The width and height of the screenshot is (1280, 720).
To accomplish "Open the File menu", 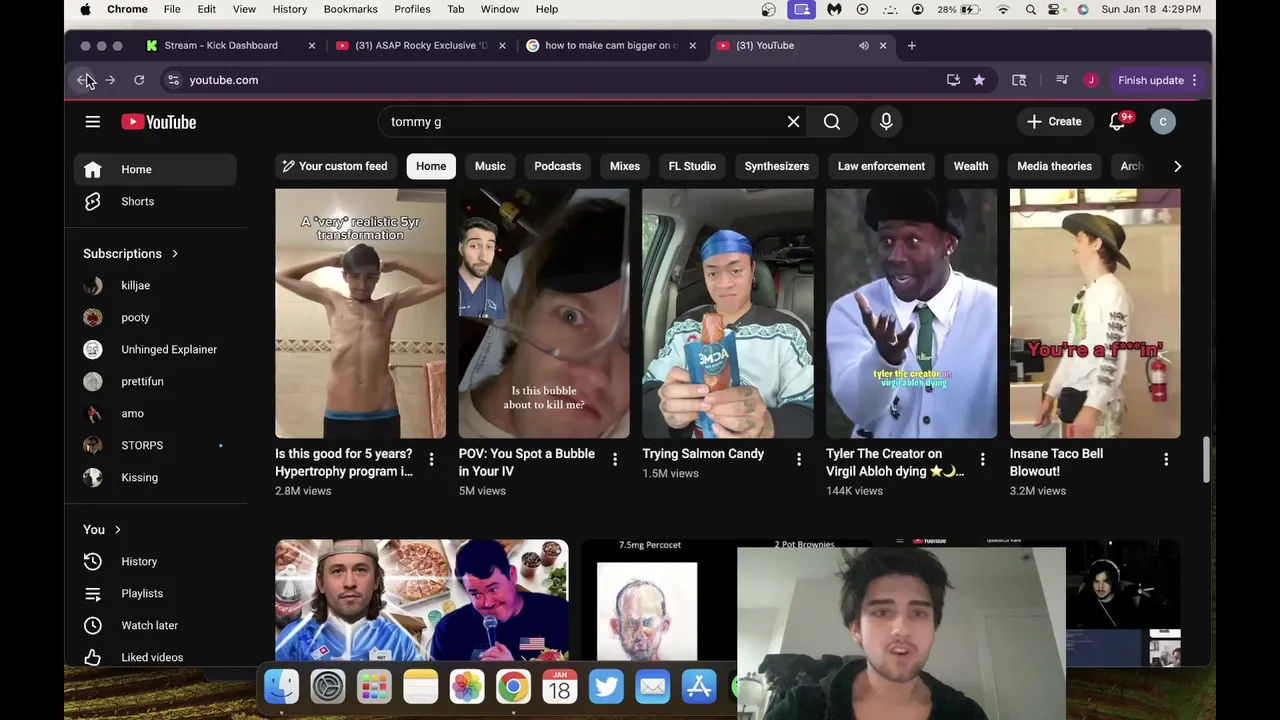I will [x=172, y=9].
